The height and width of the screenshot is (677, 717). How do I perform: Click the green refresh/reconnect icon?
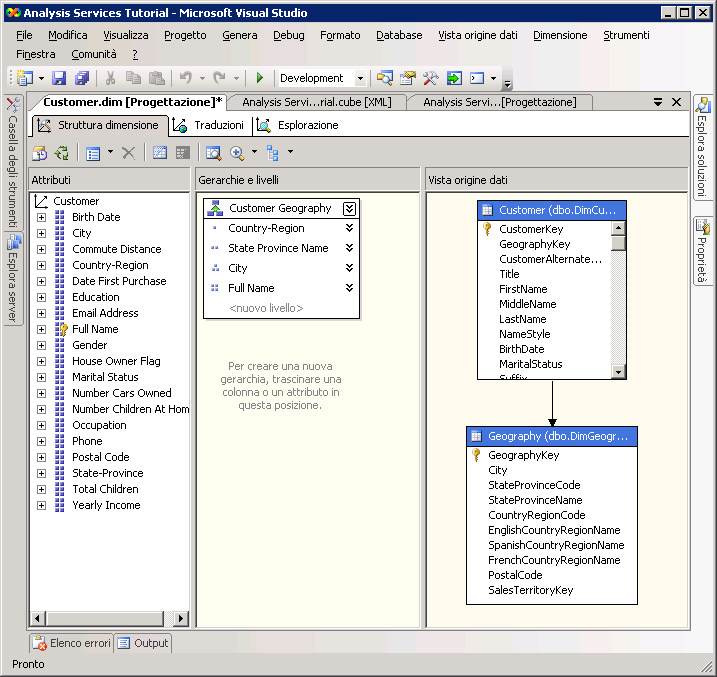(x=62, y=153)
